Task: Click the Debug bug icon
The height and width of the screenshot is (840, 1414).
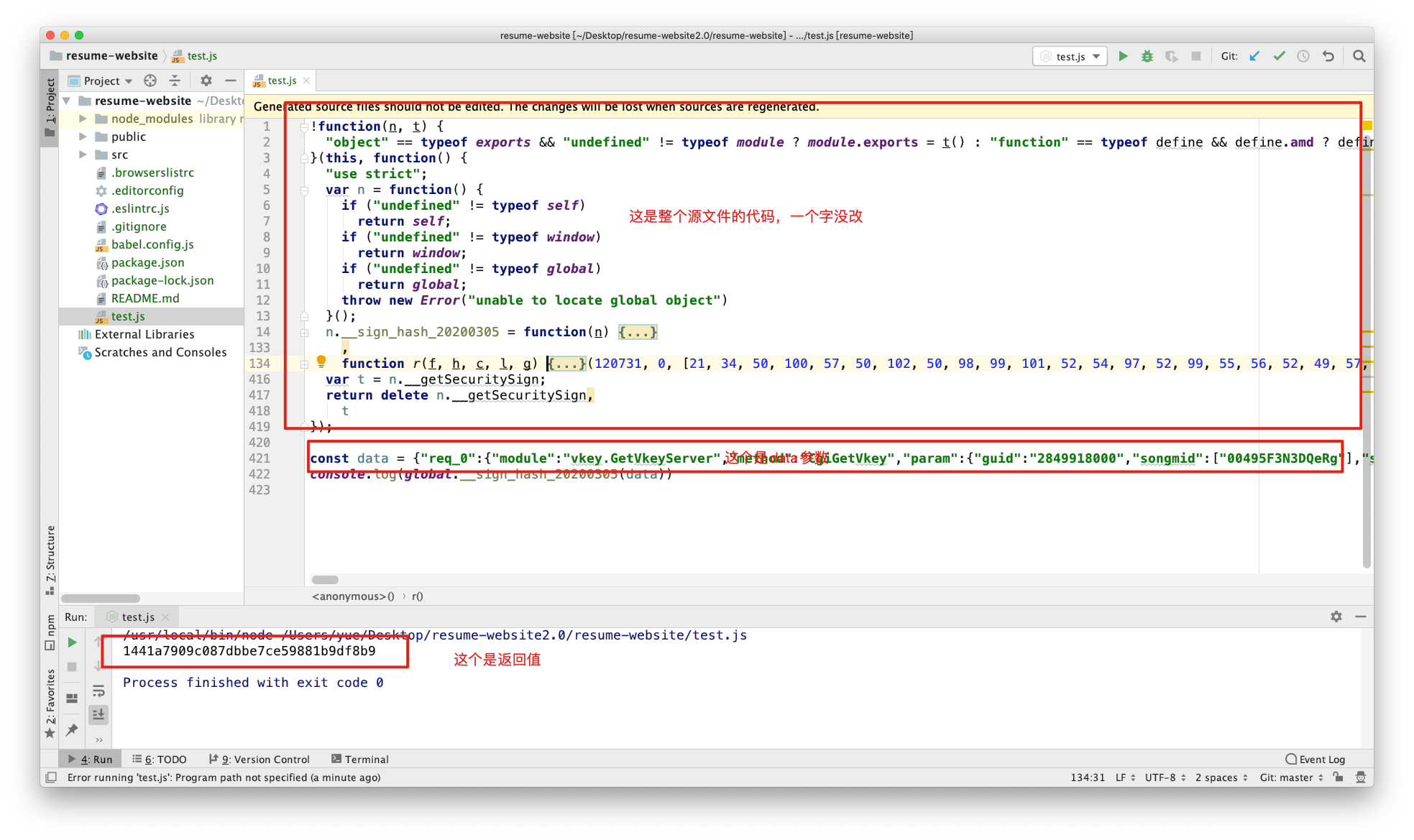Action: tap(1147, 56)
